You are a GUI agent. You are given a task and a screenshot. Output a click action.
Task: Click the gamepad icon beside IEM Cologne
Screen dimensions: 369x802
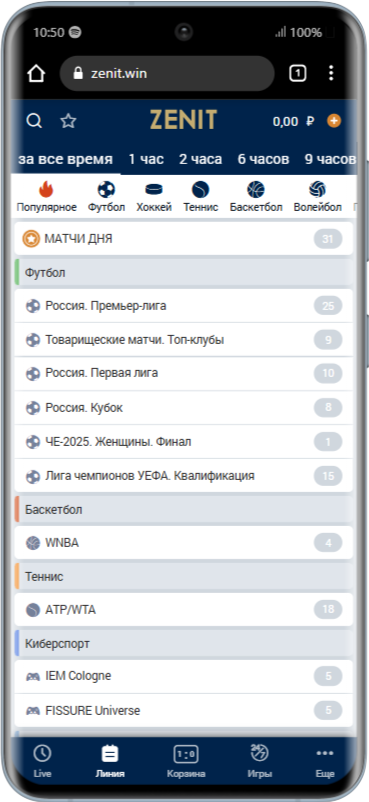33,676
